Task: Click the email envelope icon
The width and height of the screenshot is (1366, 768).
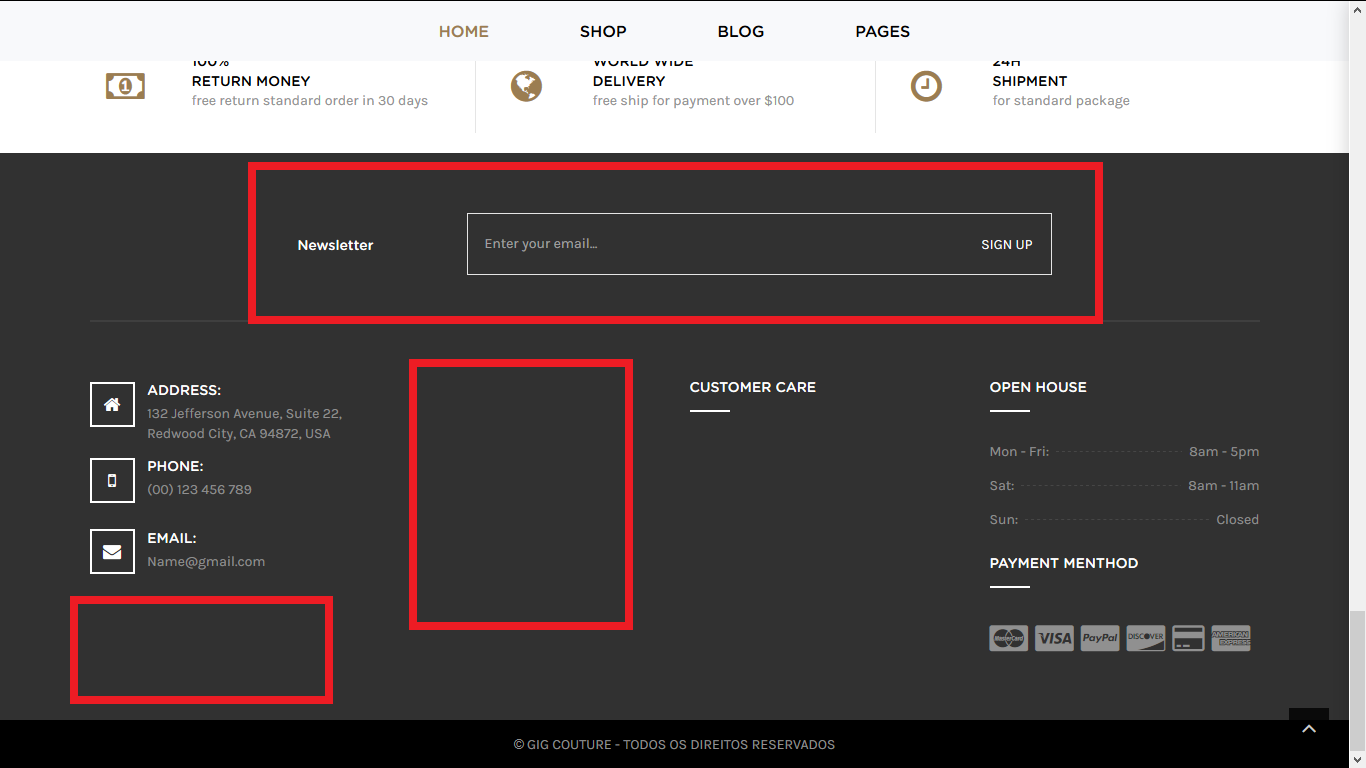Action: tap(112, 552)
